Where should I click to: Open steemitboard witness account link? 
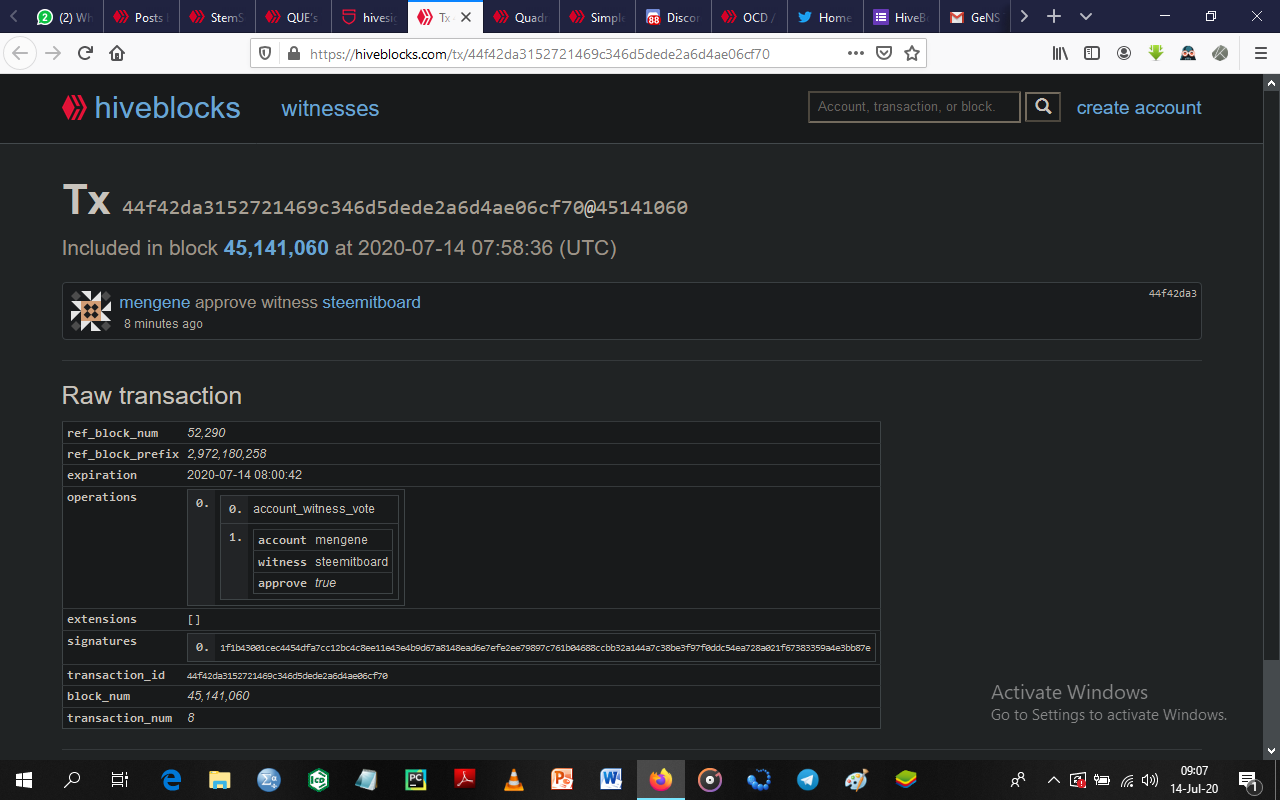tap(371, 302)
